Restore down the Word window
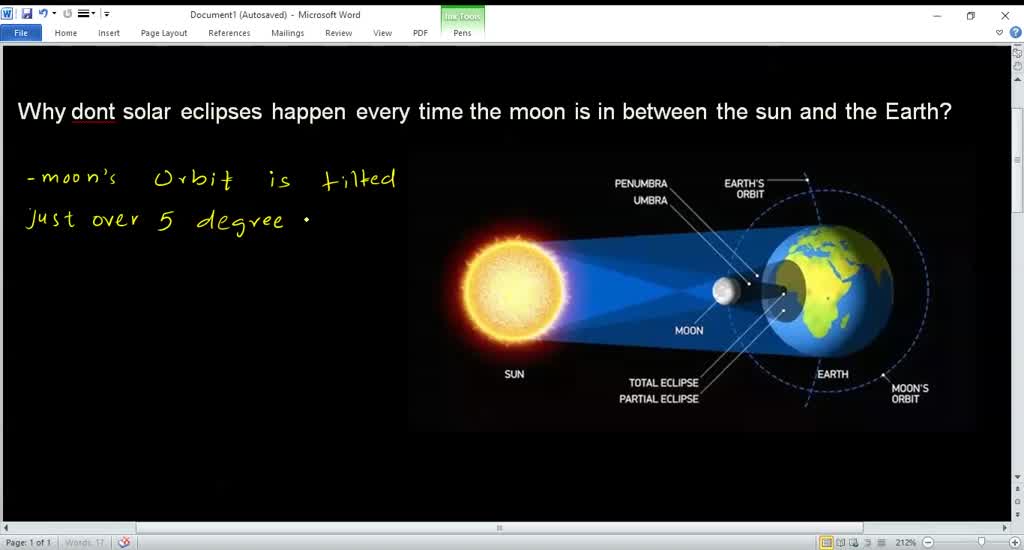 click(971, 16)
